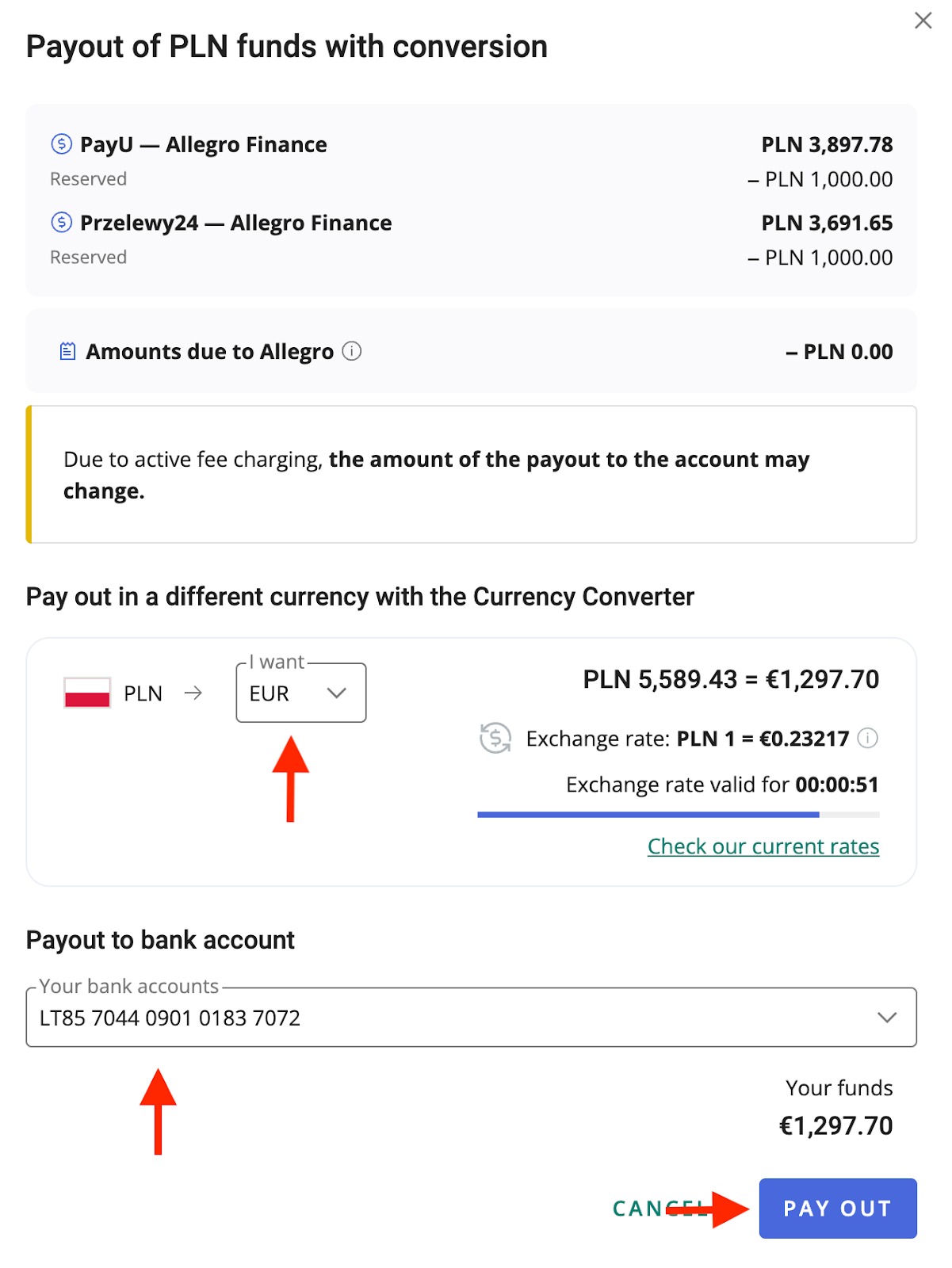Click the currency exchange refresh icon
The image size is (952, 1268).
pyautogui.click(x=495, y=739)
